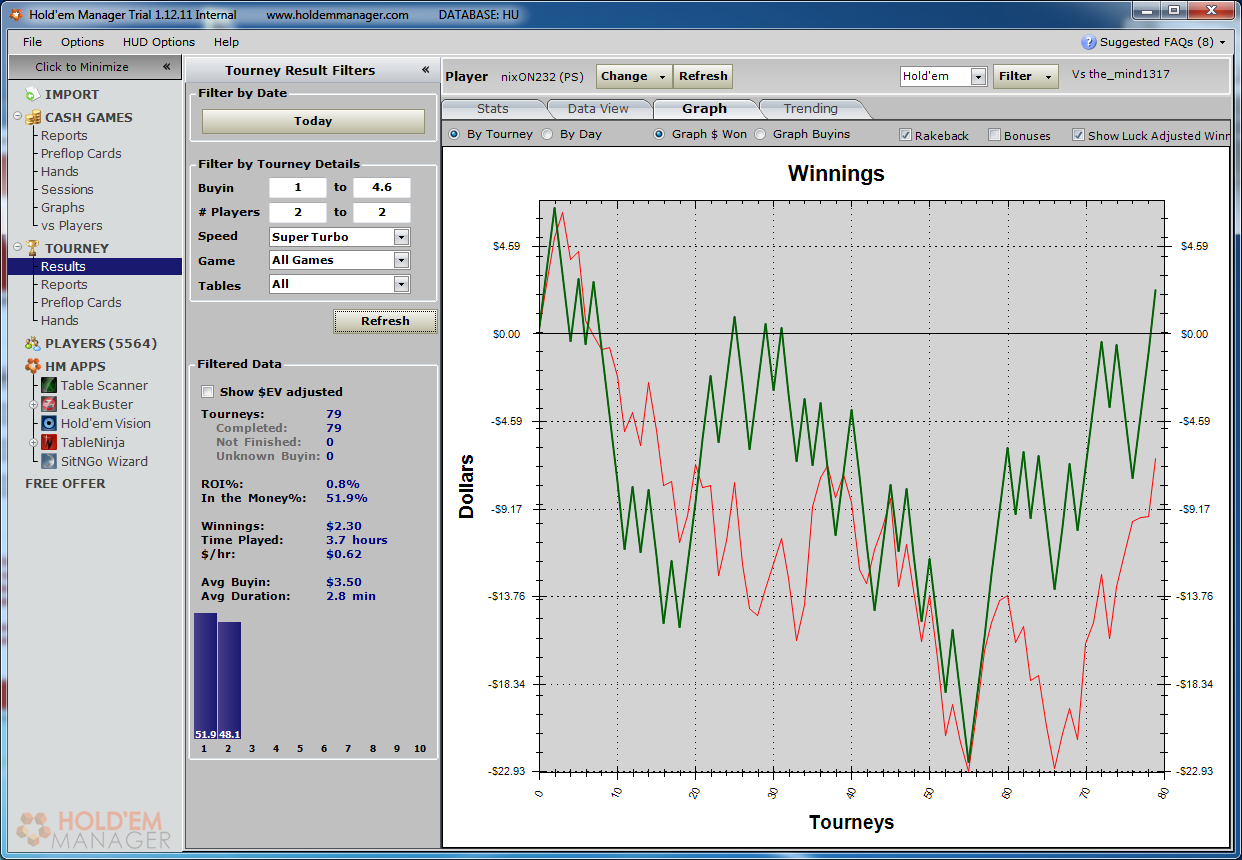
Task: Open the Speed dropdown set to Super Turbo
Action: click(401, 237)
